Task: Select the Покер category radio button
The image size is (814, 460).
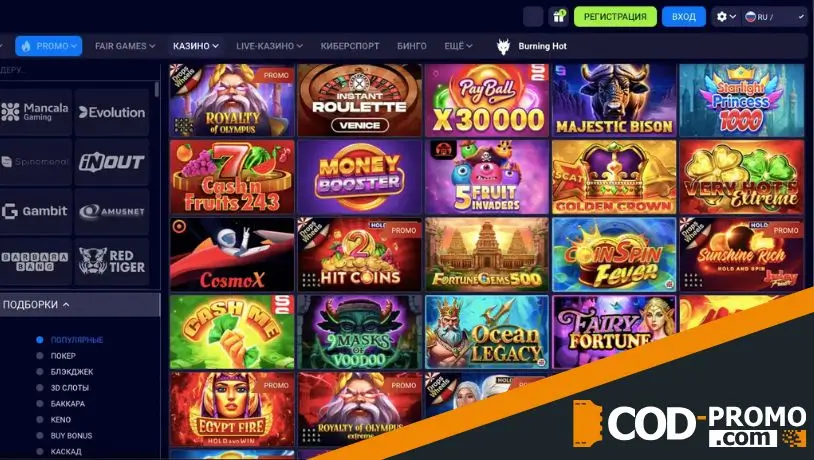Action: pos(39,356)
